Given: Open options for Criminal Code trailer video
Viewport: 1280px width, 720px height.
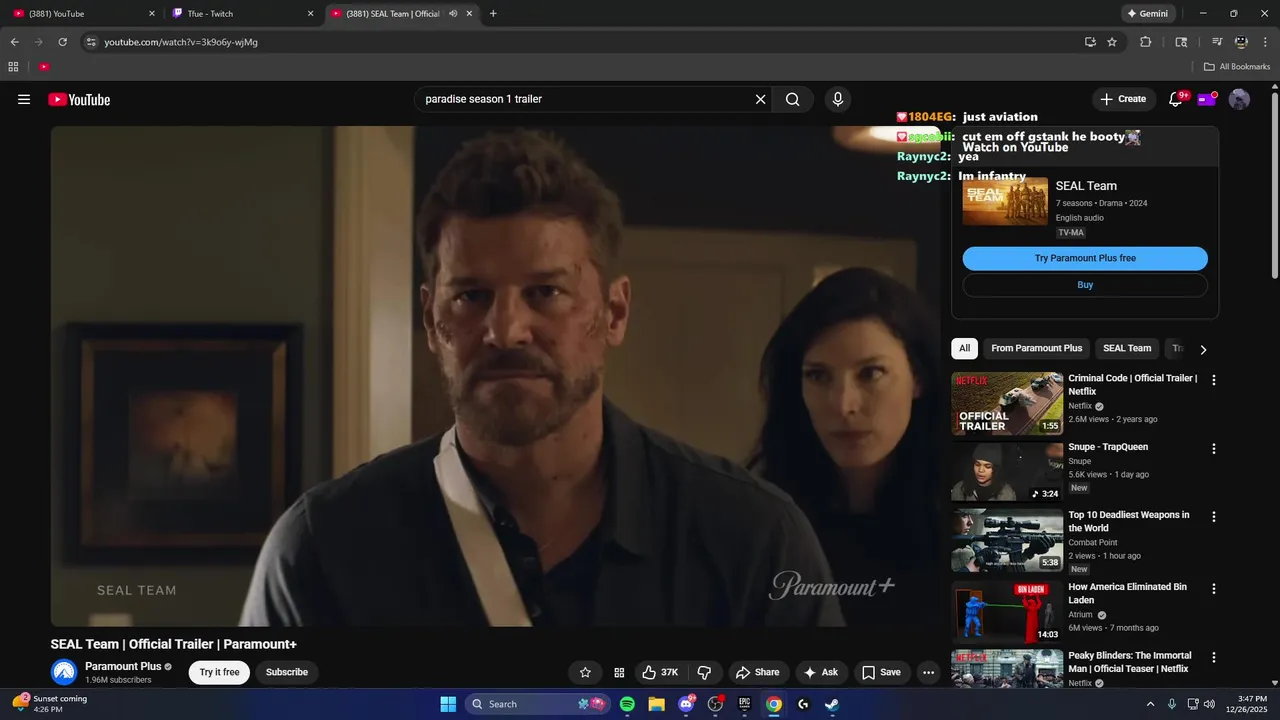Looking at the screenshot, I should [x=1214, y=380].
